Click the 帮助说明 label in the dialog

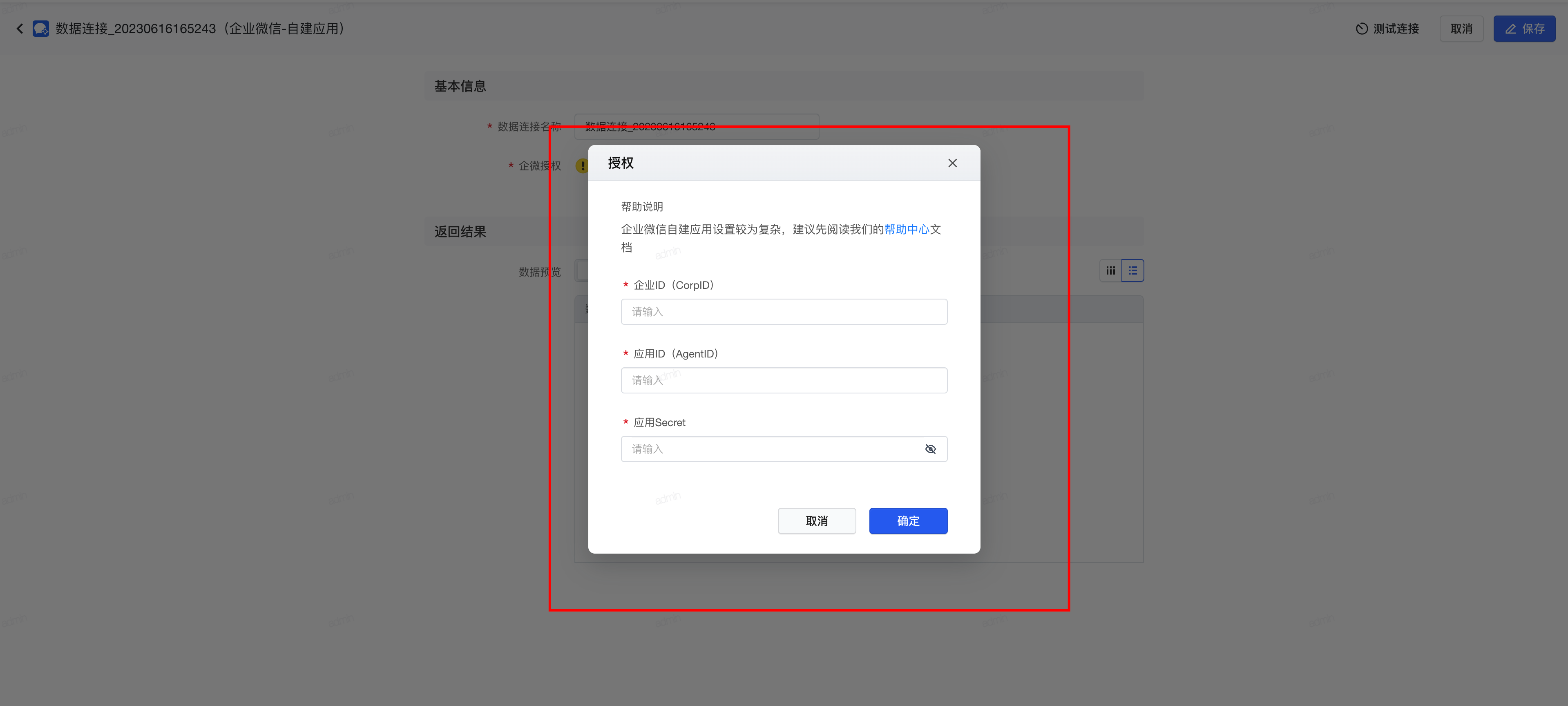point(641,207)
